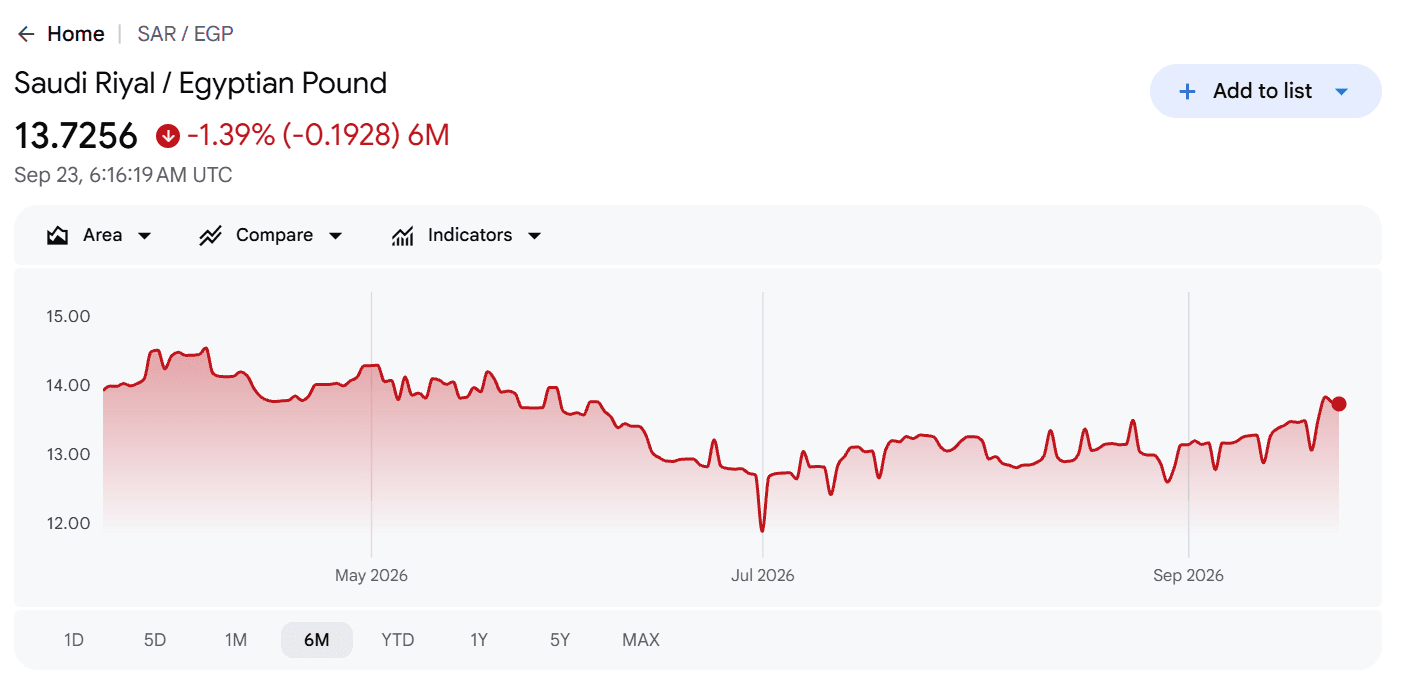Choose the YTD range tab
This screenshot has height=683, width=1412.
tap(398, 640)
